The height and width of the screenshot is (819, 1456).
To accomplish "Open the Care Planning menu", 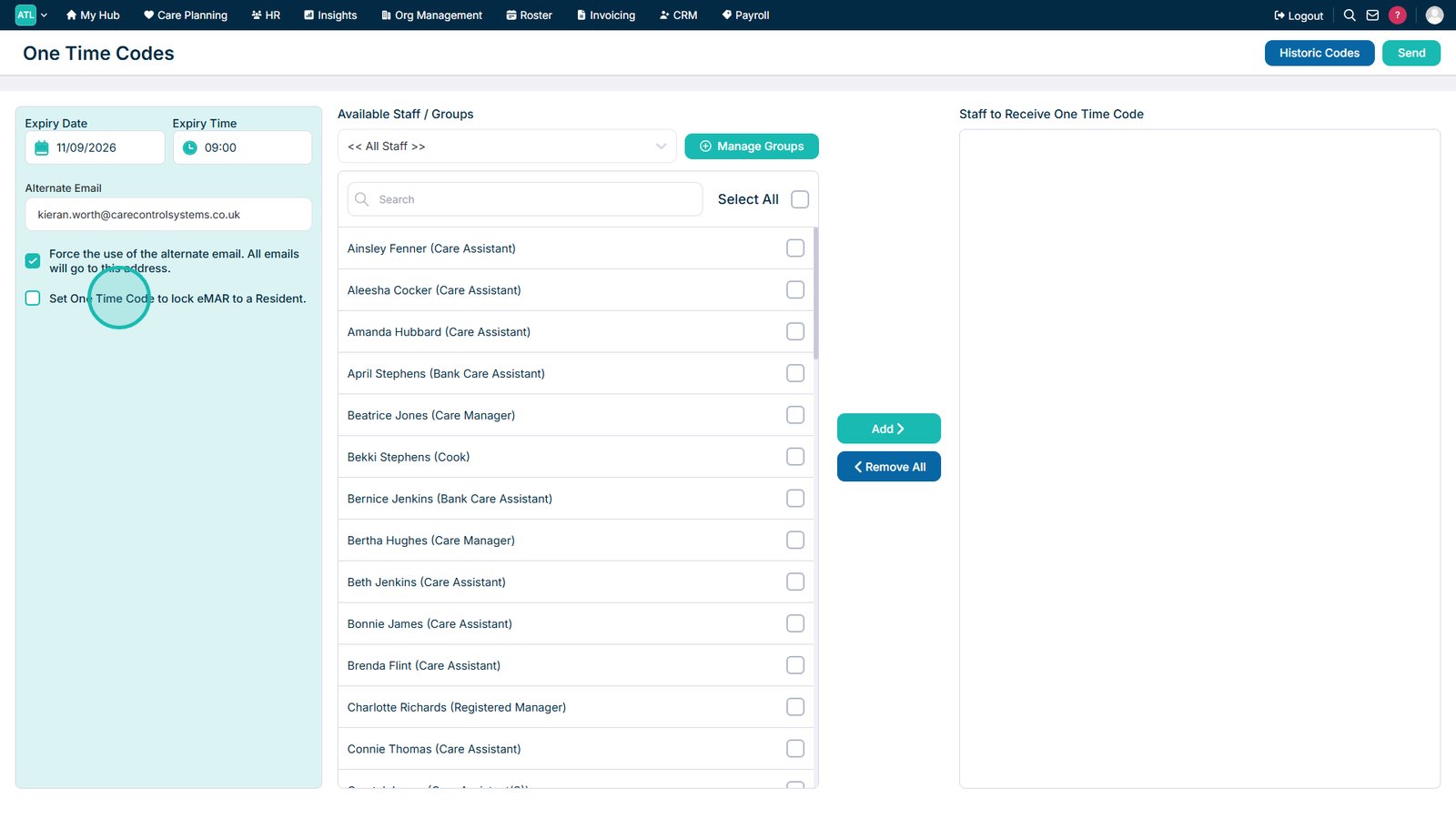I will pyautogui.click(x=186, y=15).
